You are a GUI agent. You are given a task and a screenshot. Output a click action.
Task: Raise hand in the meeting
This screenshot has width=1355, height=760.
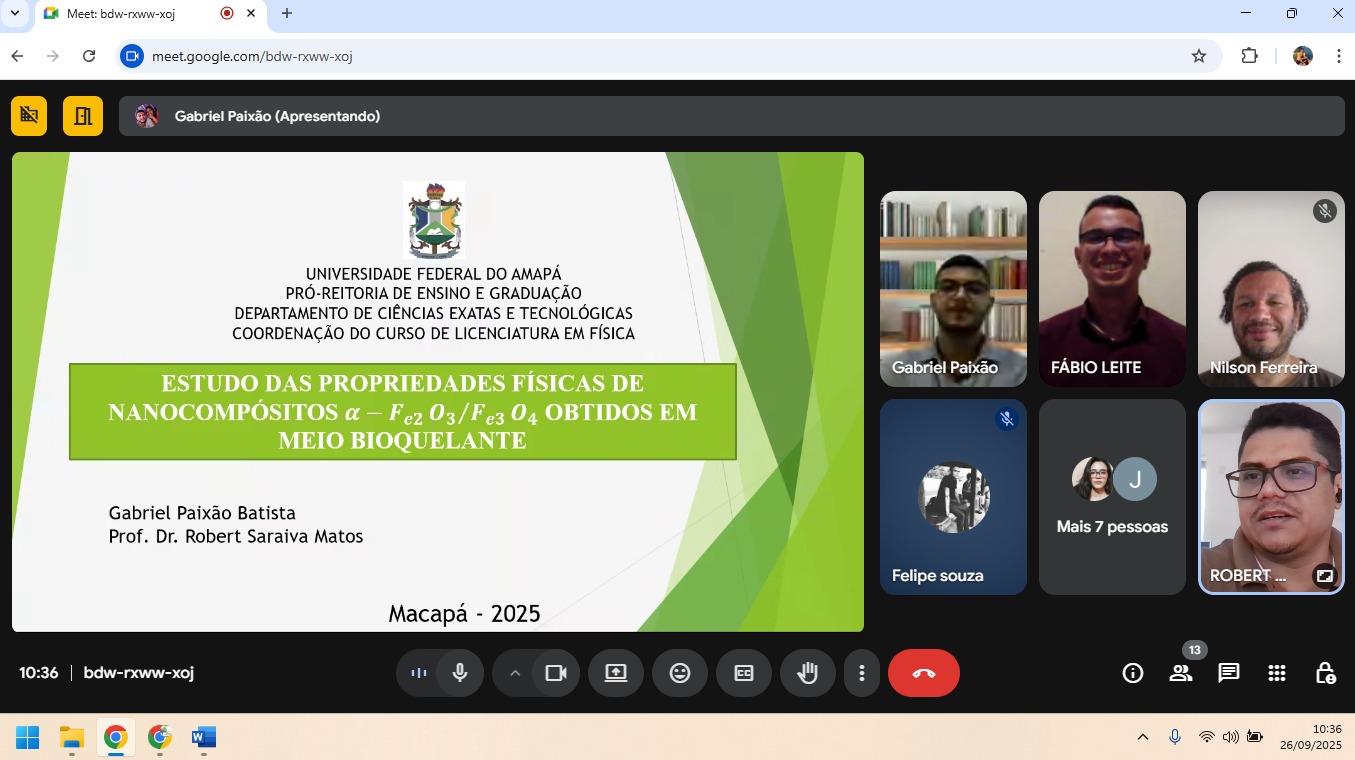(807, 673)
